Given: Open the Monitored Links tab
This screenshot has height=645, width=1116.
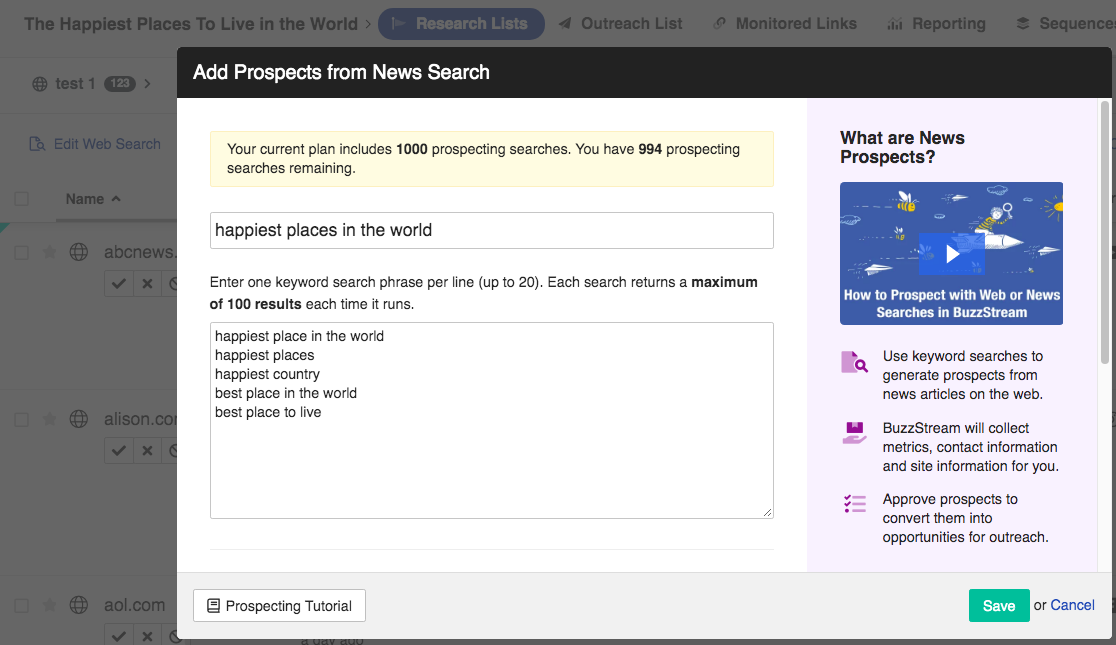Looking at the screenshot, I should [785, 24].
